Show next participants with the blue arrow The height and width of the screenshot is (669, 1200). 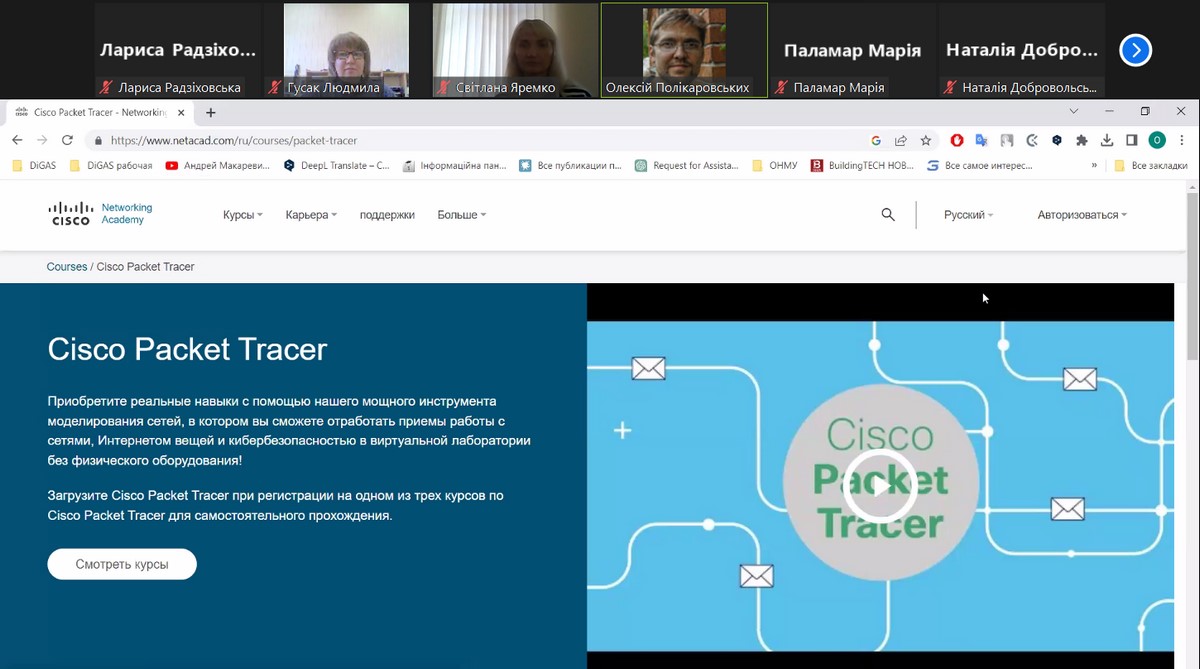click(1135, 50)
